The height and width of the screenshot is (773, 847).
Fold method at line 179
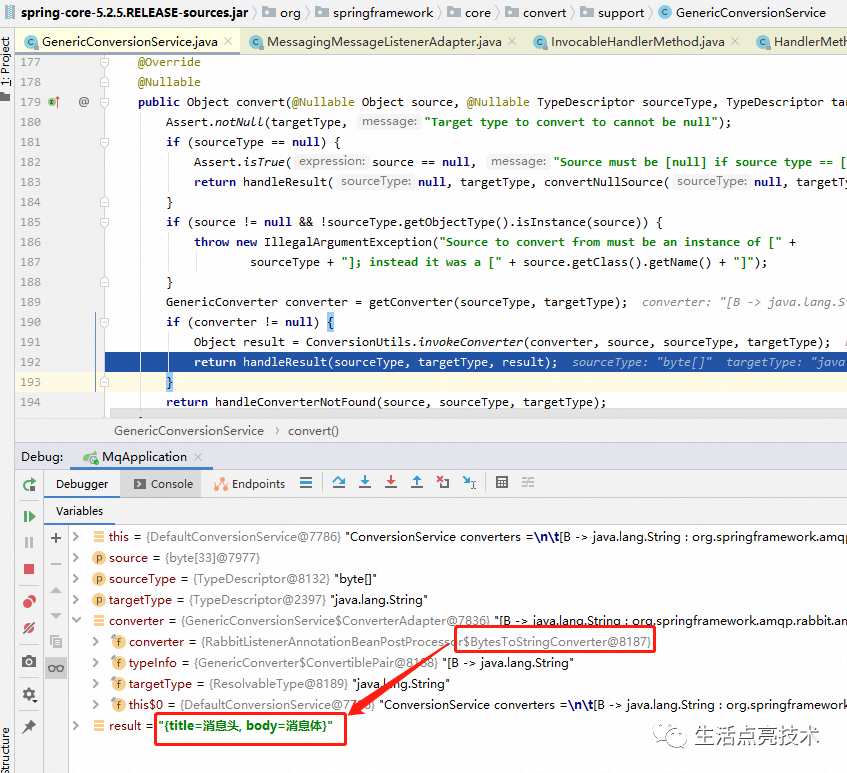pyautogui.click(x=104, y=102)
